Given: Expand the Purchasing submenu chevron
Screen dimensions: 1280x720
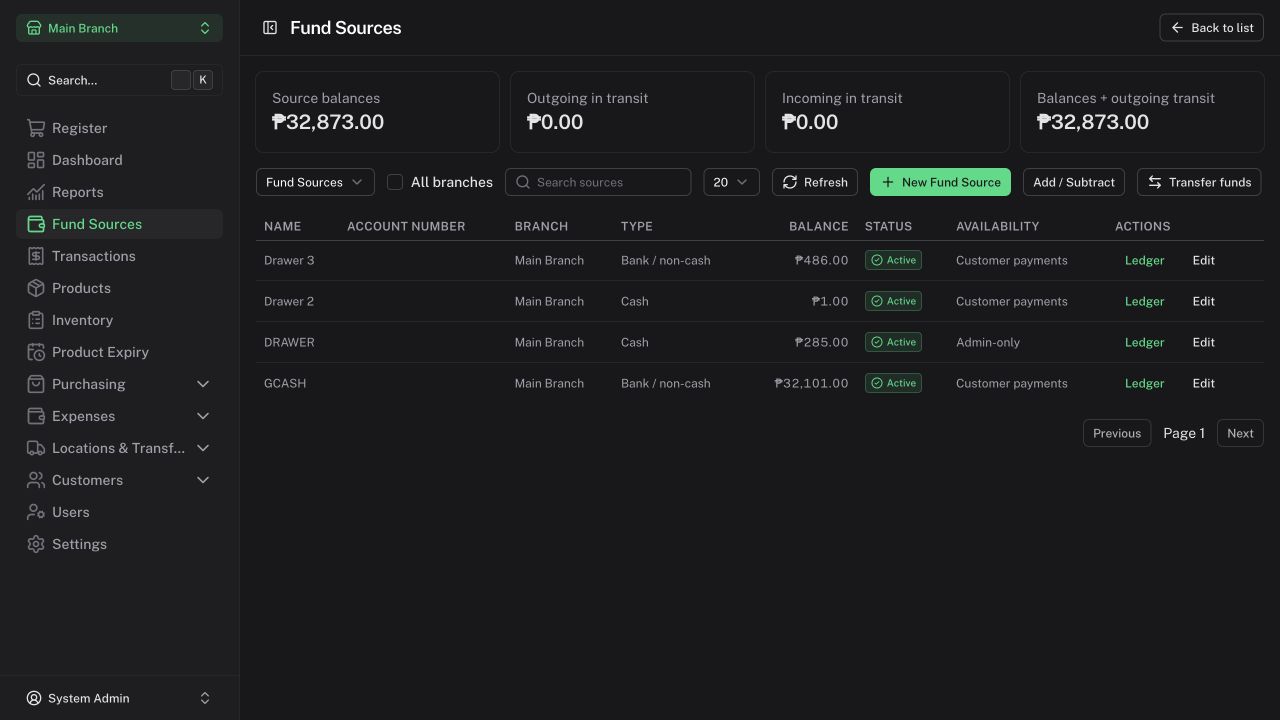Looking at the screenshot, I should click(x=203, y=384).
